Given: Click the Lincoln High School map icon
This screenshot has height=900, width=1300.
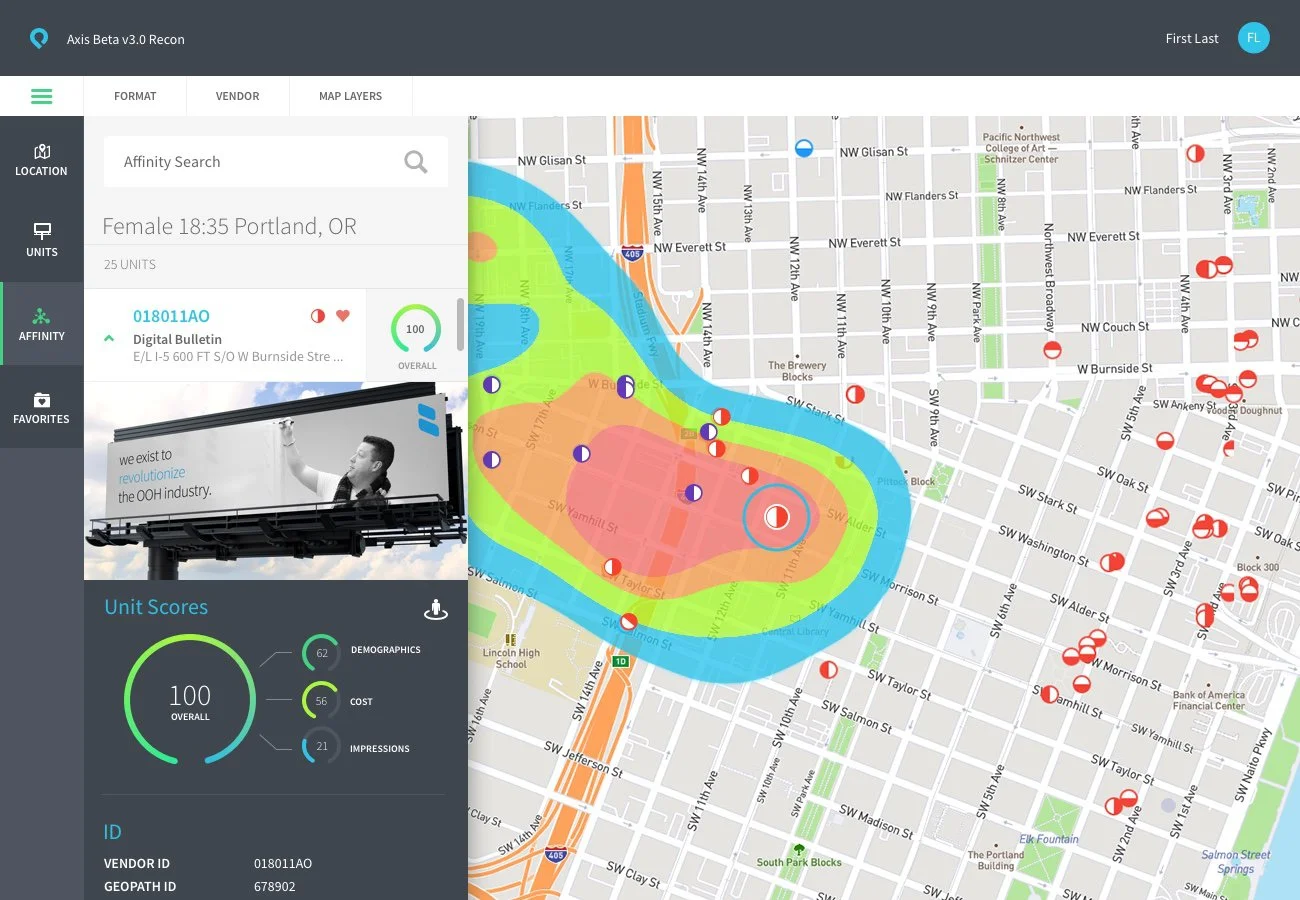Looking at the screenshot, I should (511, 639).
